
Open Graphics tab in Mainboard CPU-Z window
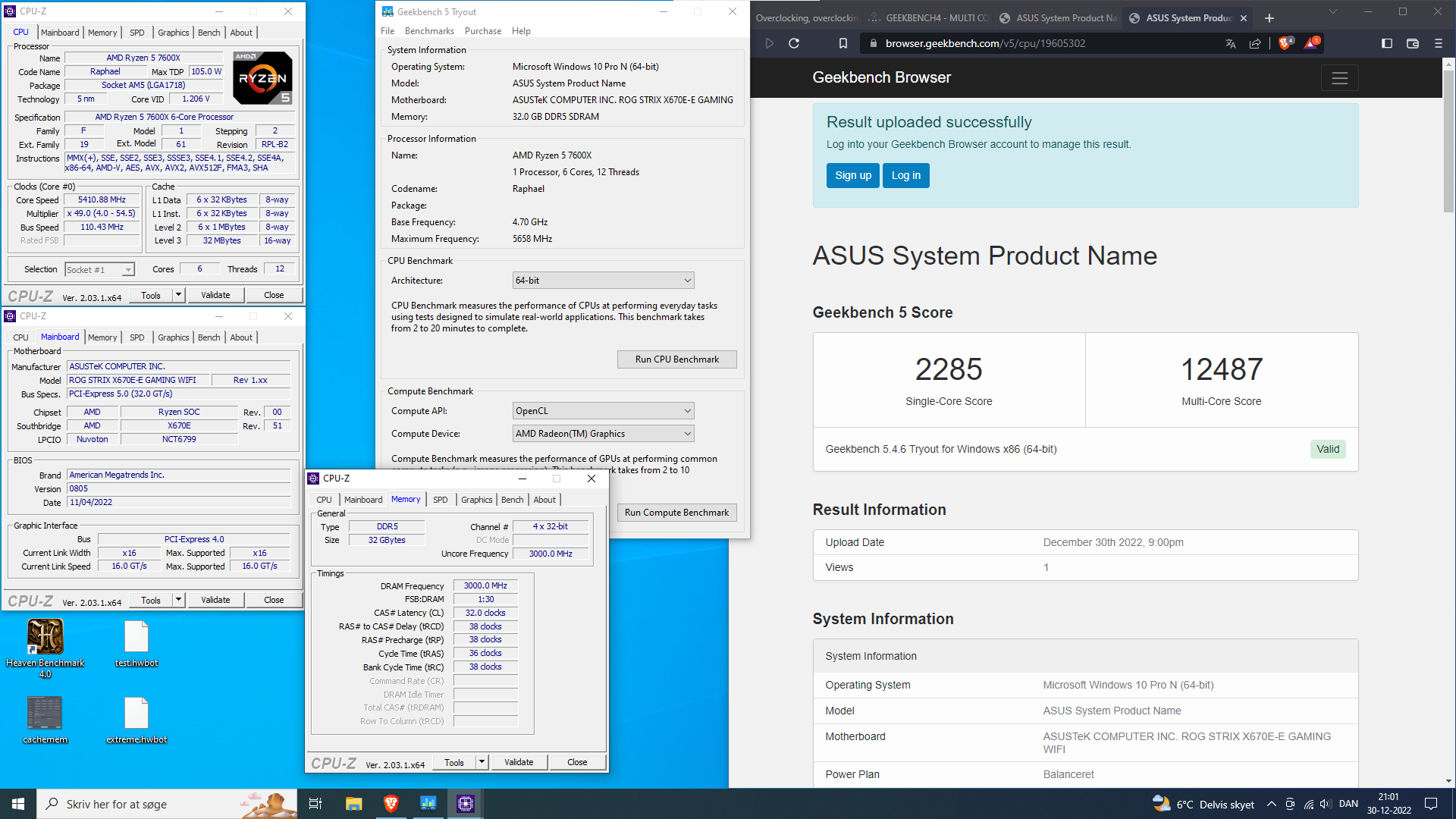[x=173, y=337]
